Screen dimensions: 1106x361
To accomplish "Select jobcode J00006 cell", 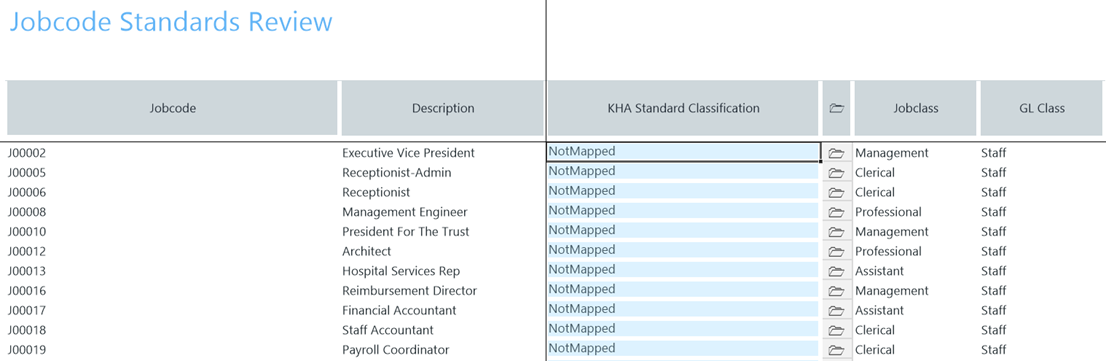I will click(27, 192).
